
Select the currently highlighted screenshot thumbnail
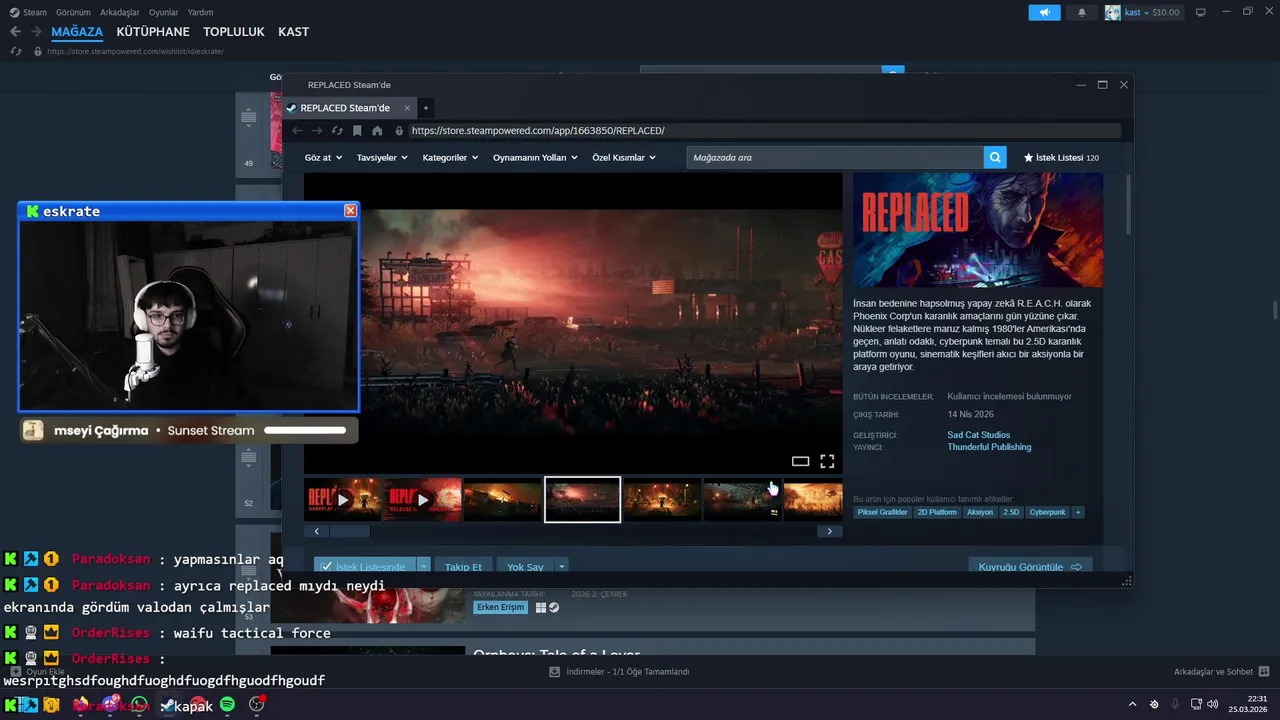(582, 499)
